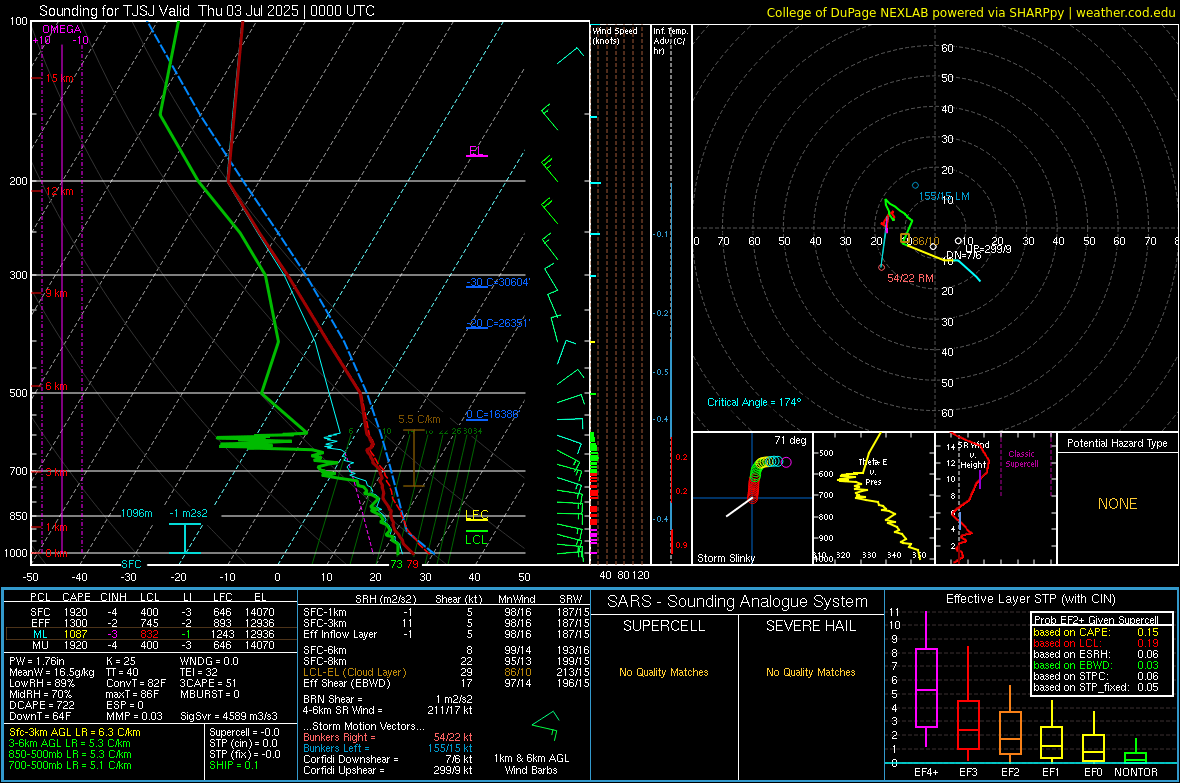Click the 'based on CAPE: 0.15' line
The image size is (1180, 783).
[1096, 632]
